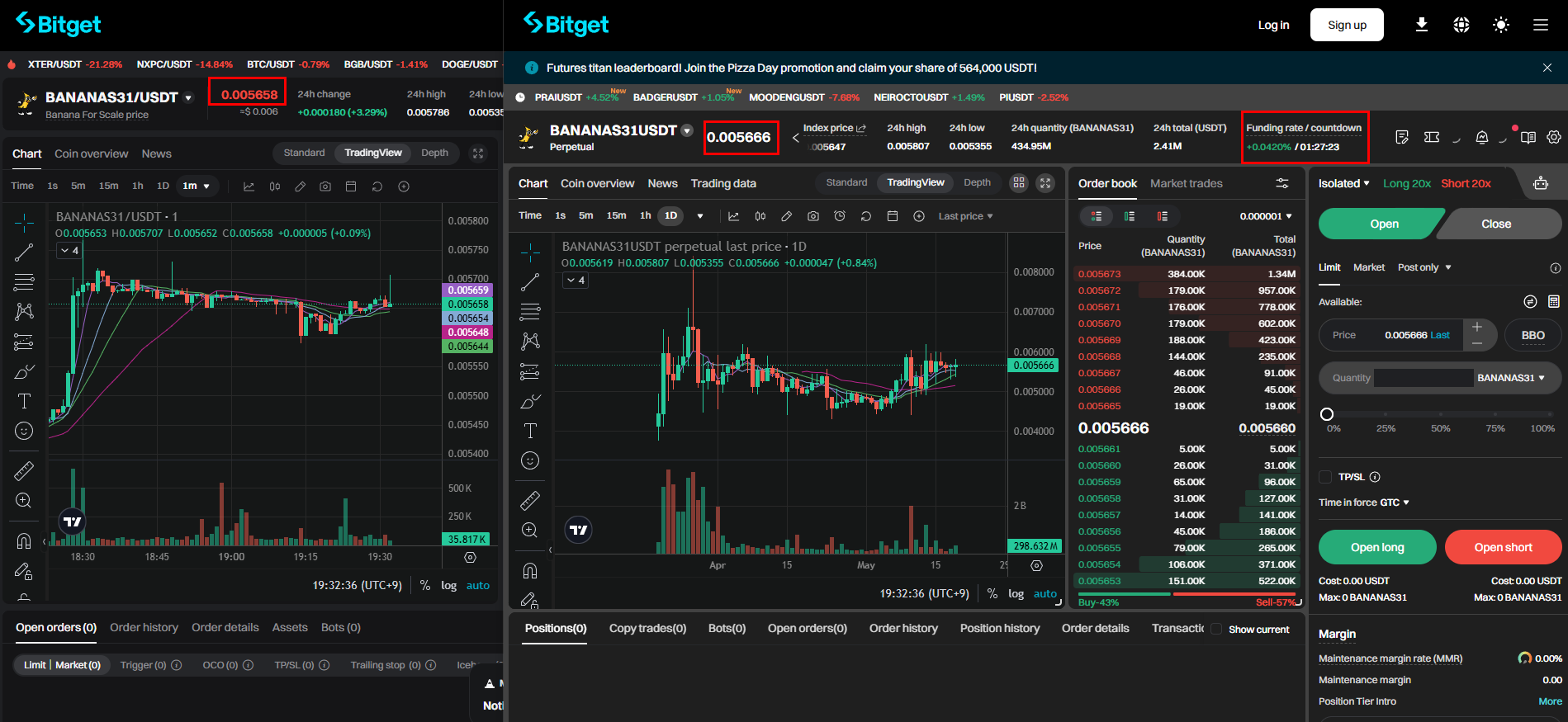Open the hamburger menu in right window
The height and width of the screenshot is (722, 1568).
tap(1540, 25)
